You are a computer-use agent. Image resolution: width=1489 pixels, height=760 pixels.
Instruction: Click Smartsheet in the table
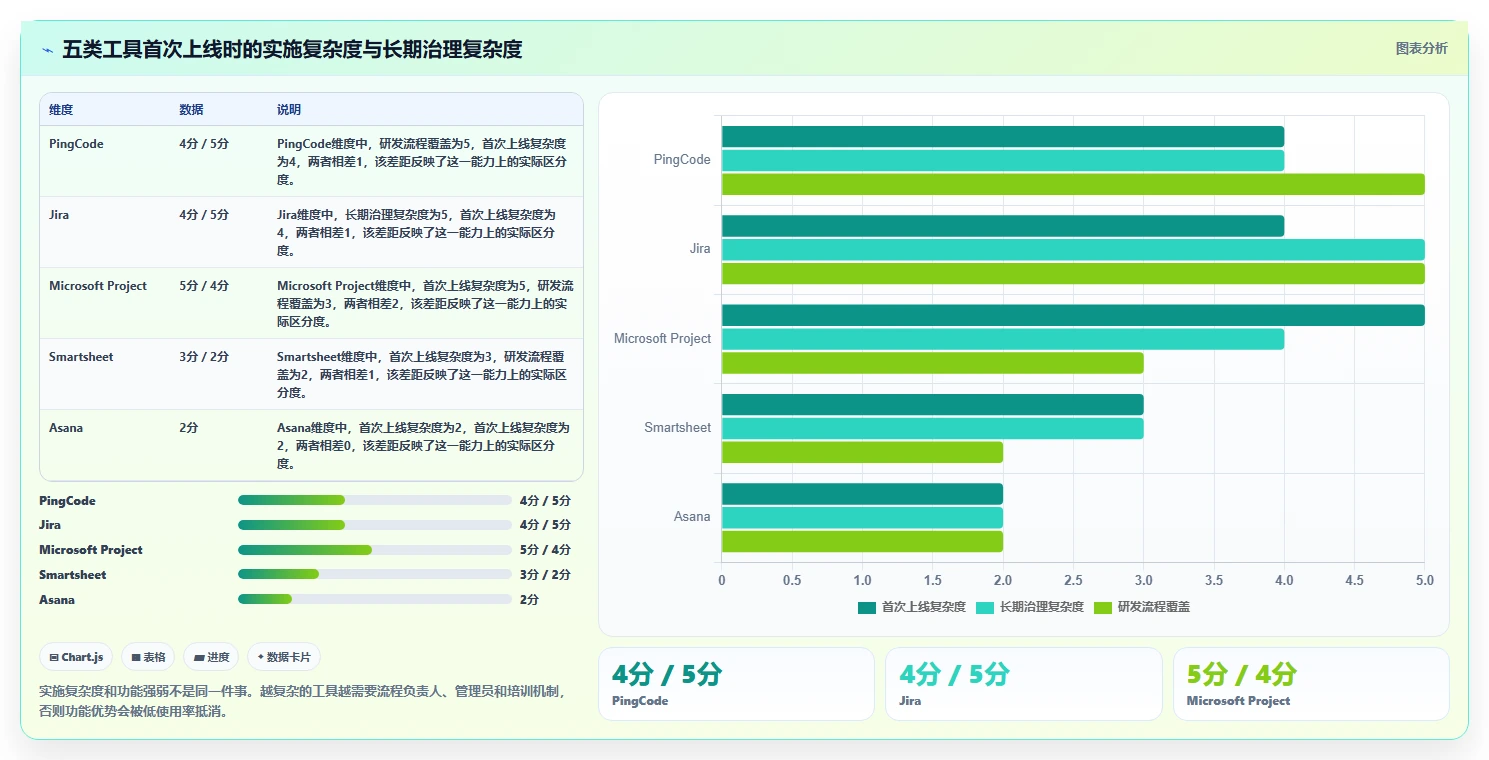tap(81, 357)
